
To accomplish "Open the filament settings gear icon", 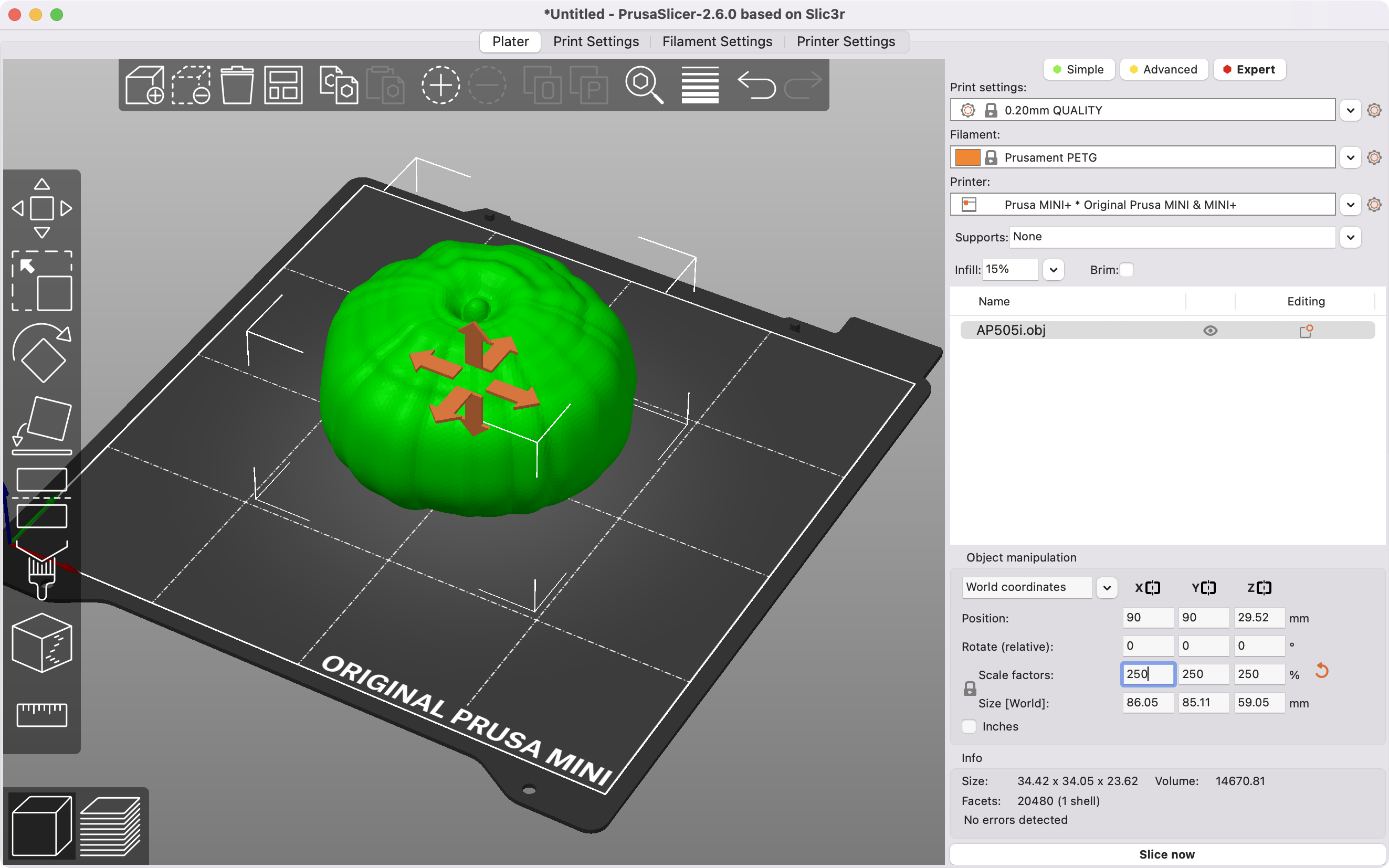I will (1374, 157).
